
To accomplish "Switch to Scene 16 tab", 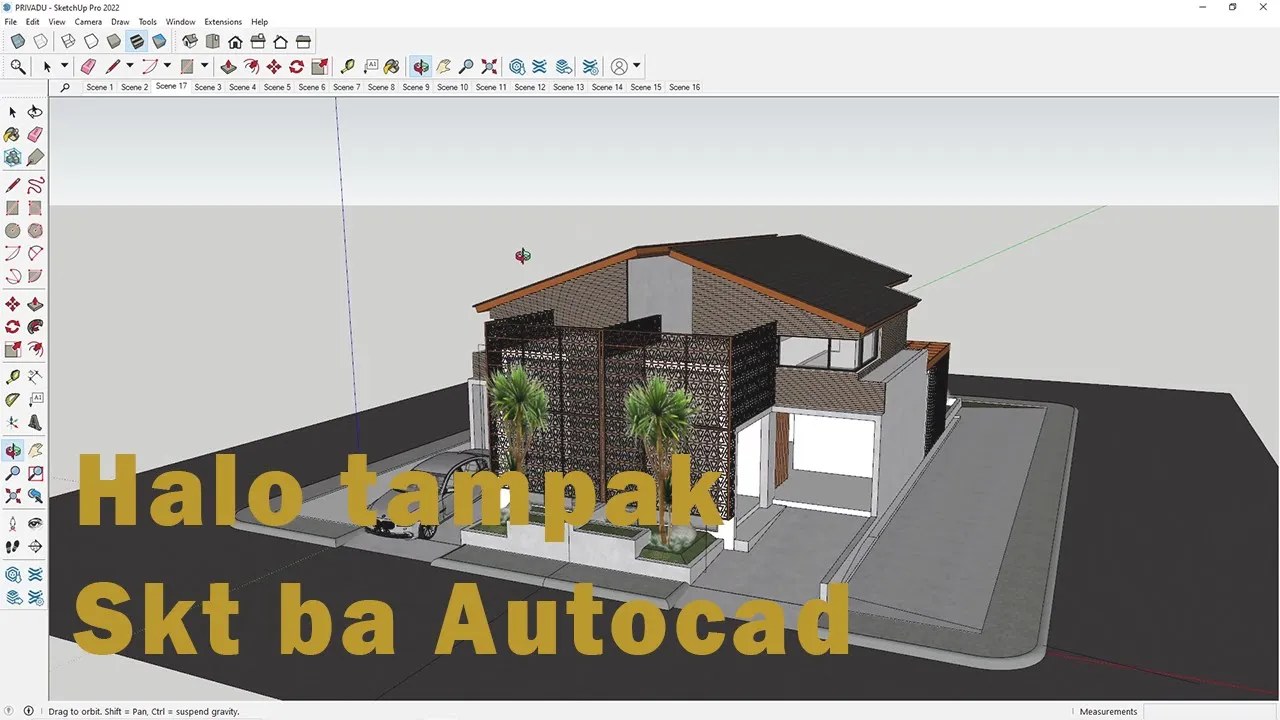I will pyautogui.click(x=684, y=87).
